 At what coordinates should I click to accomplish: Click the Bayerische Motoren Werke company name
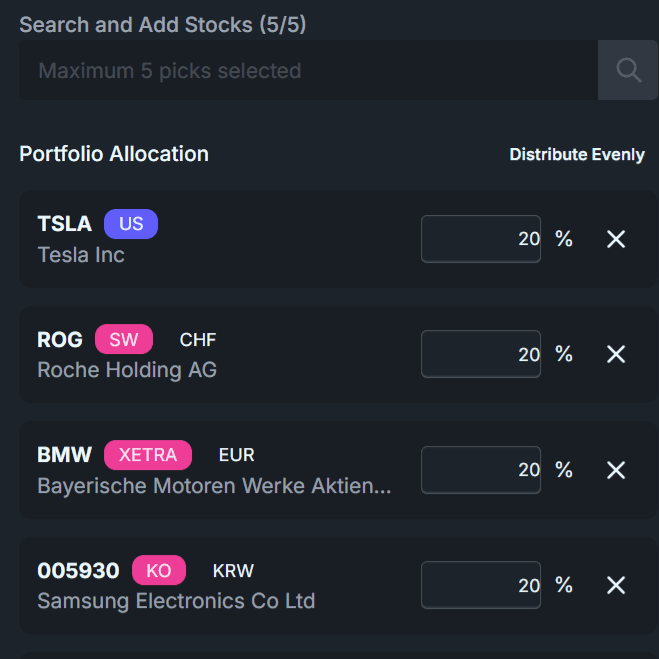click(214, 486)
